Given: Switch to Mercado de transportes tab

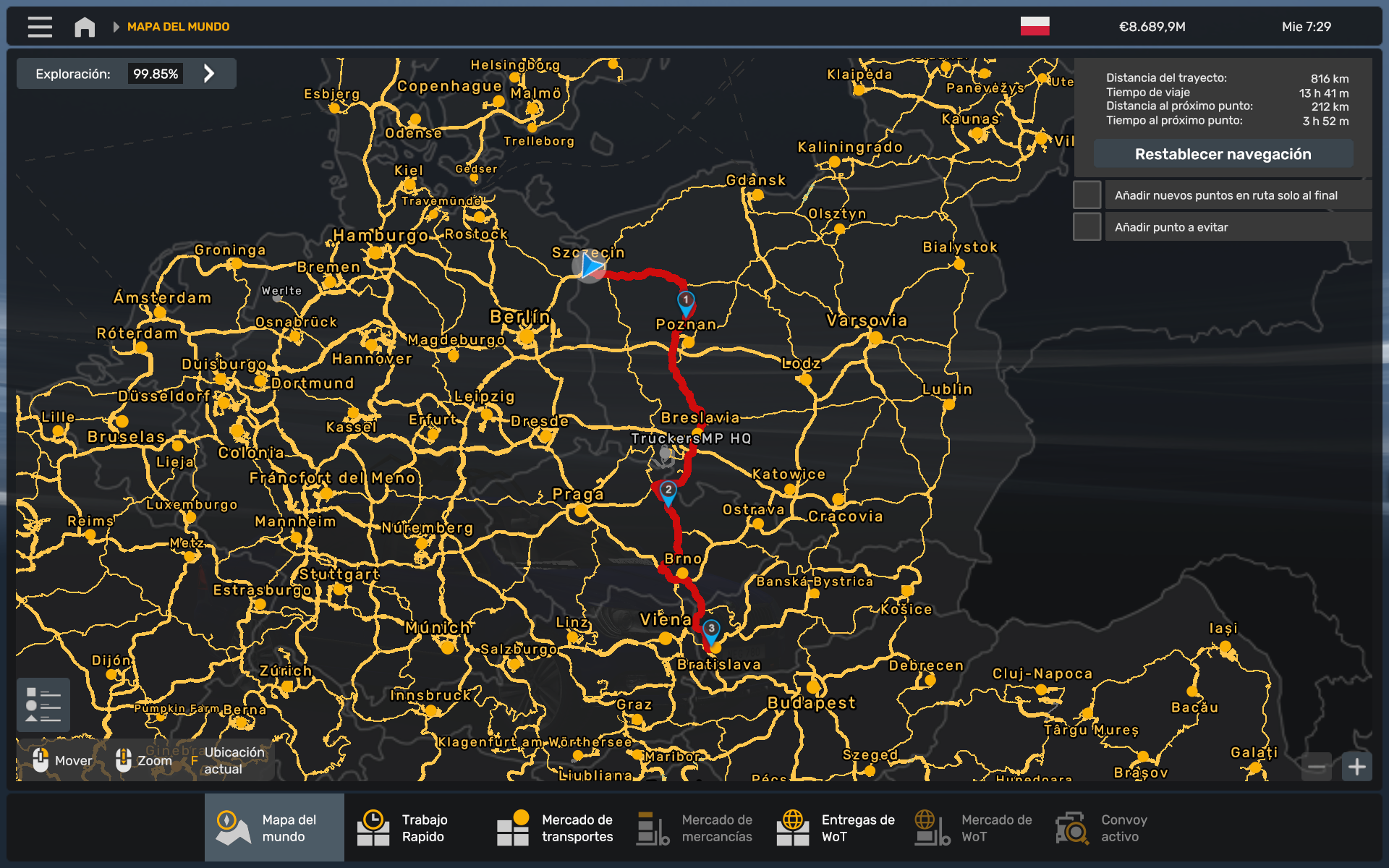Looking at the screenshot, I should click(554, 827).
